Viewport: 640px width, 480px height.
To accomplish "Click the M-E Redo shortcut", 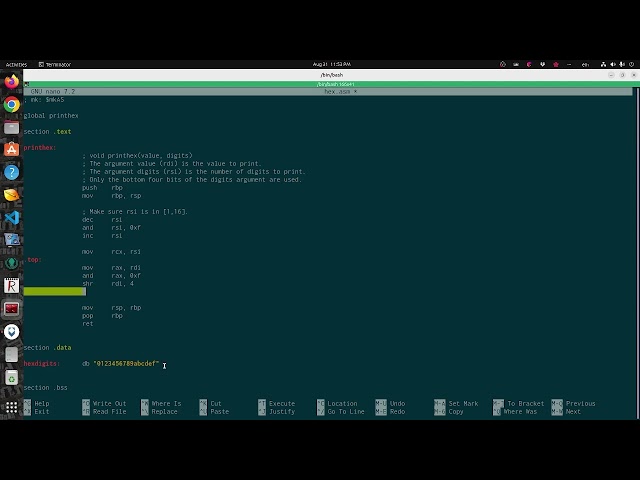I will pos(390,411).
